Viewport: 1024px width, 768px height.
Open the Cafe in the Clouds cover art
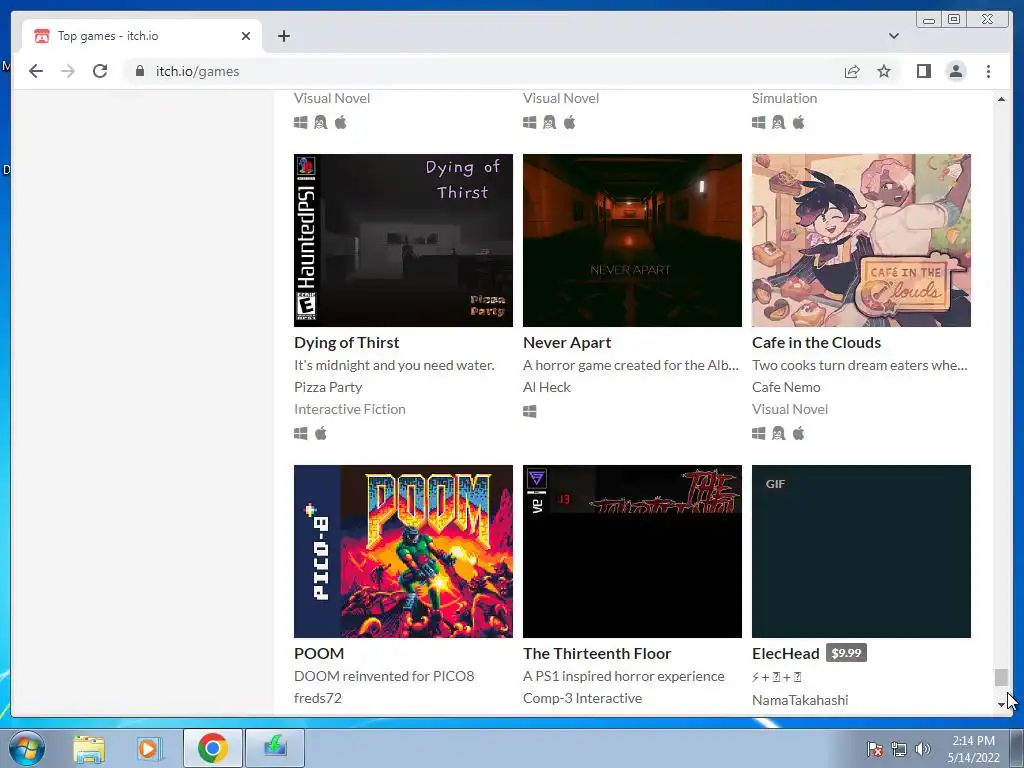coord(861,240)
